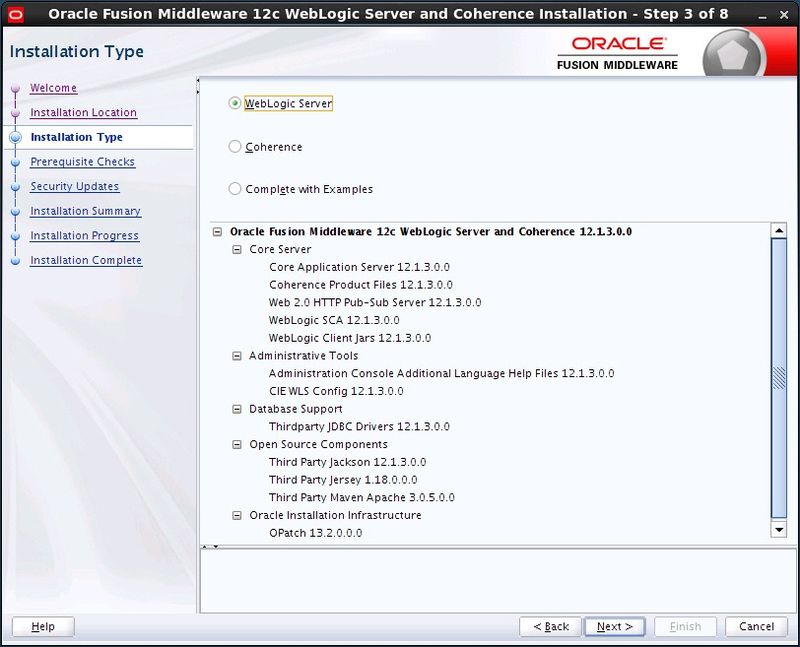Viewport: 800px width, 647px height.
Task: Click the Open Source Components label
Action: tap(318, 444)
